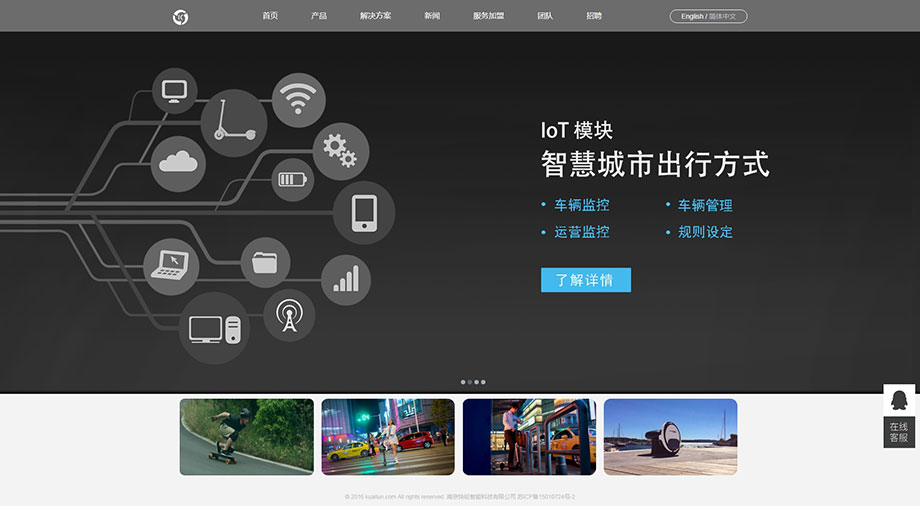Click the gears settings icon
The width and height of the screenshot is (920, 506).
(x=340, y=151)
